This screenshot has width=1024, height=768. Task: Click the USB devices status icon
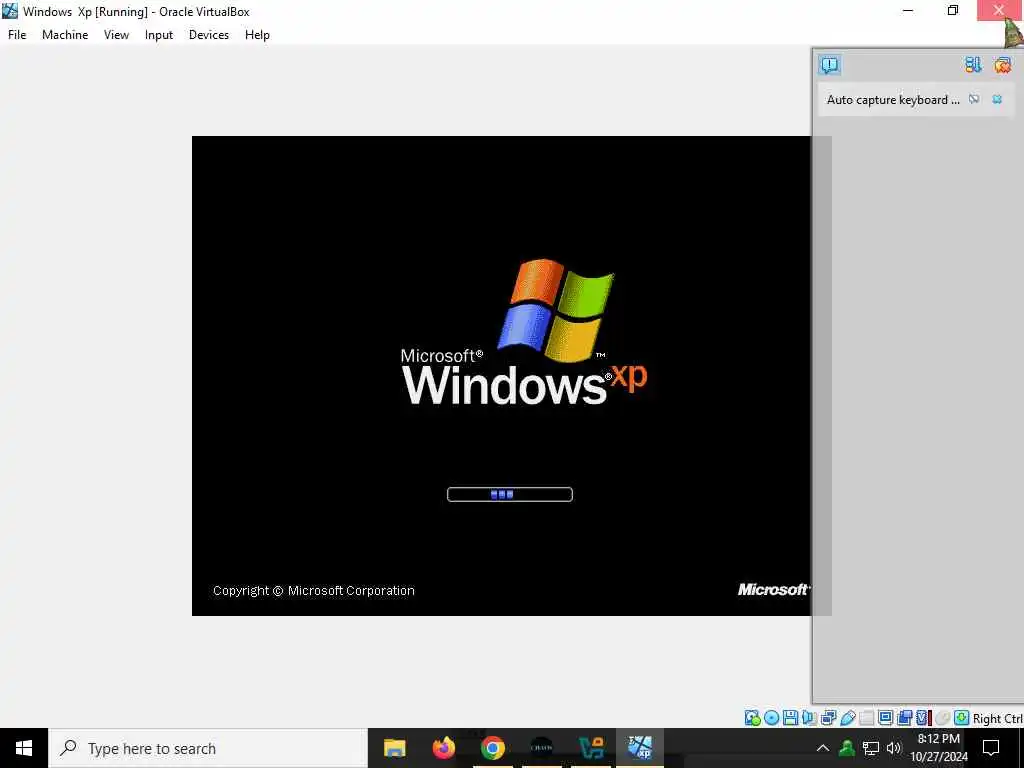[x=848, y=718]
